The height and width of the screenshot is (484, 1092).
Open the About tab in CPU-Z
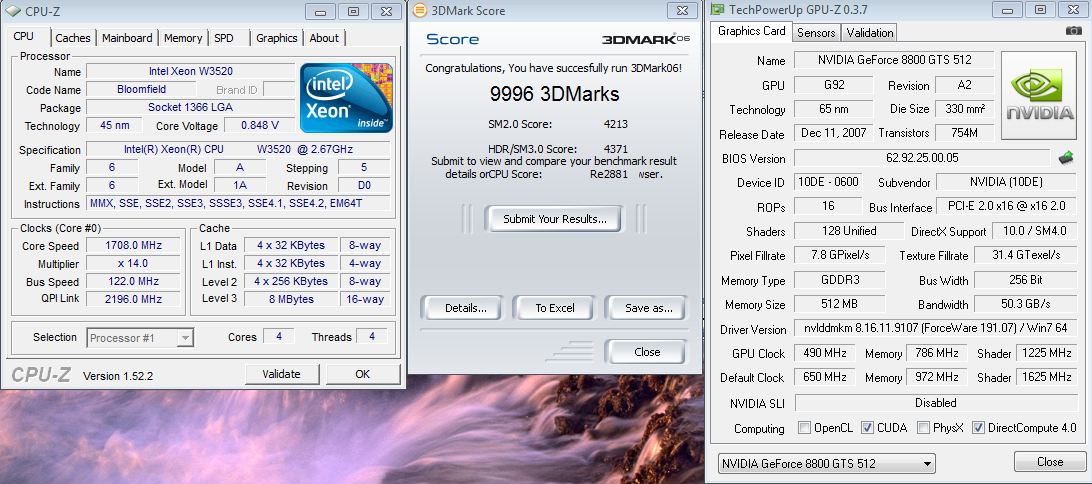(x=324, y=38)
